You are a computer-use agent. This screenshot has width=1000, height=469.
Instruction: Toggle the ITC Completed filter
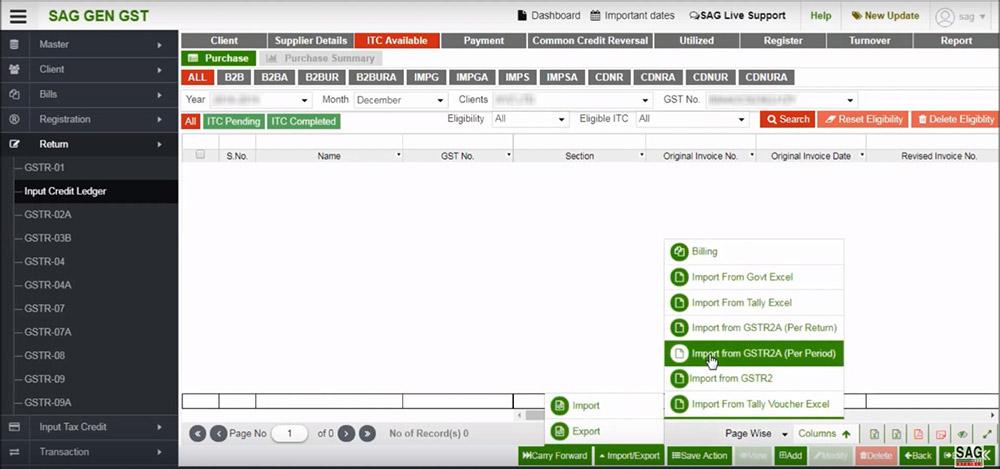coord(304,121)
